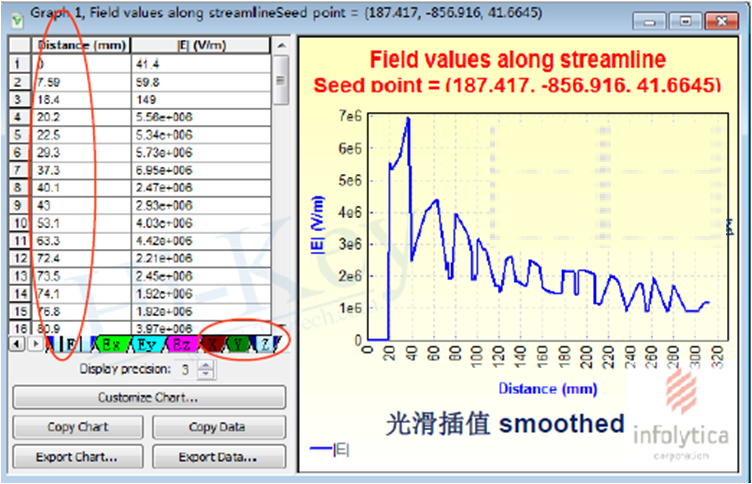Select the dark red X tab
752x484 pixels.
213,343
